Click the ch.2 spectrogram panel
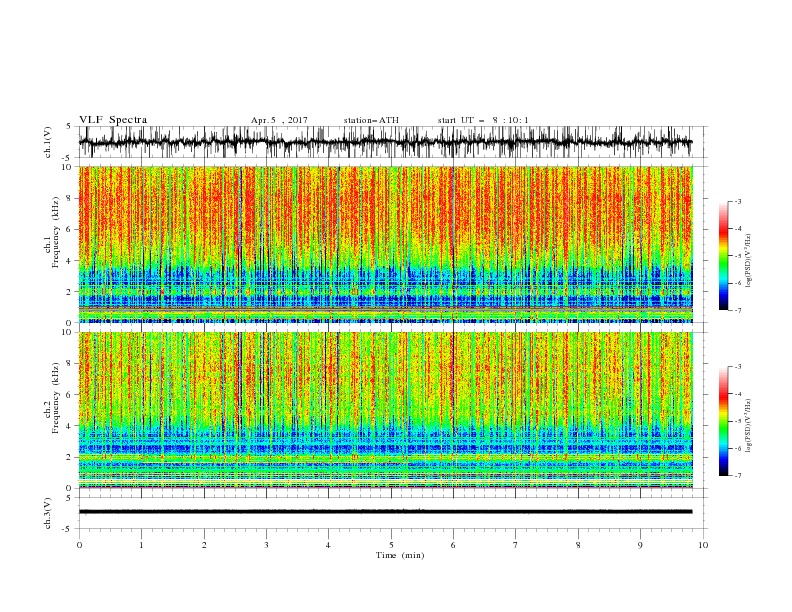The width and height of the screenshot is (792, 612). coord(386,410)
